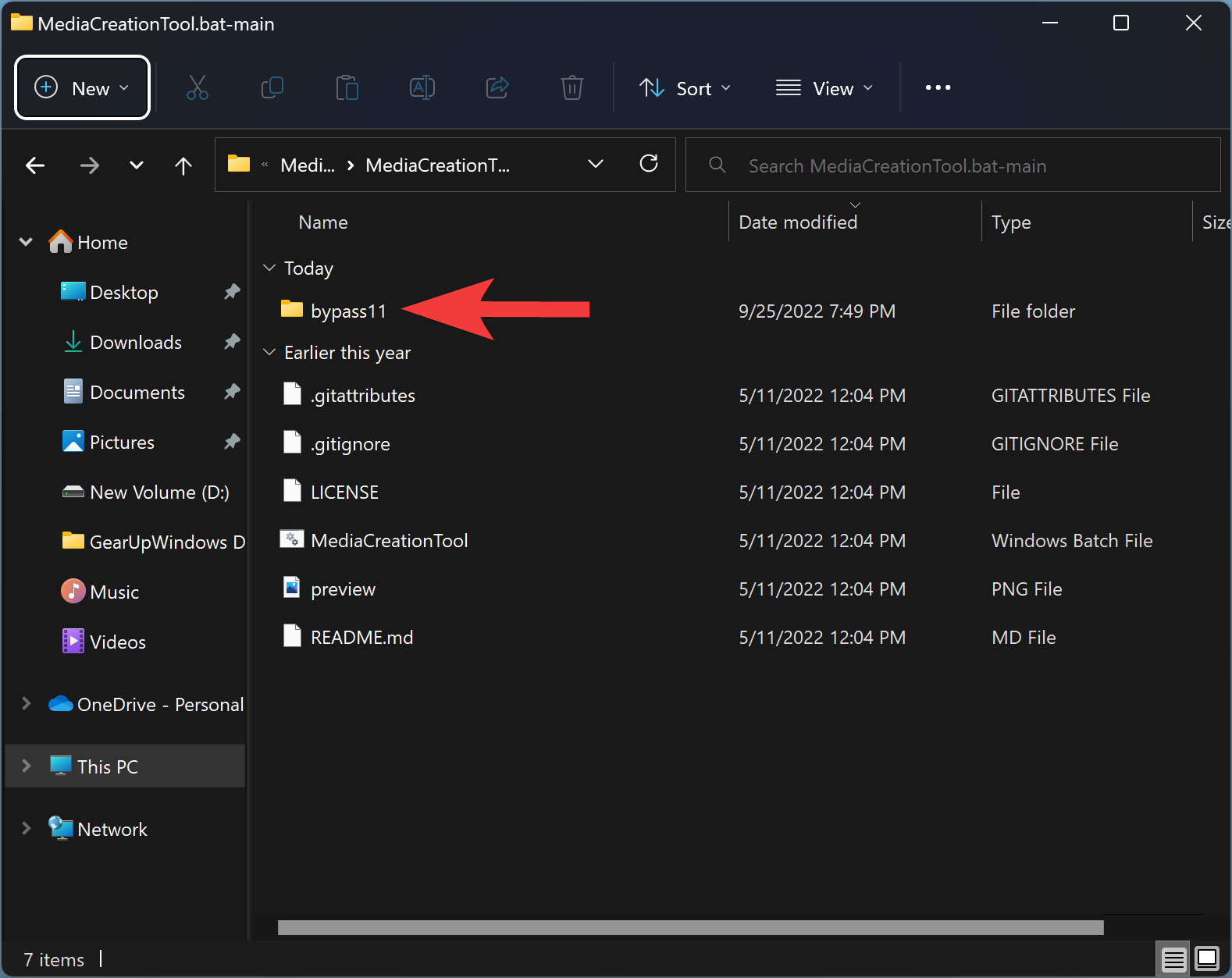
Task: Click the README.md file icon
Action: click(292, 636)
